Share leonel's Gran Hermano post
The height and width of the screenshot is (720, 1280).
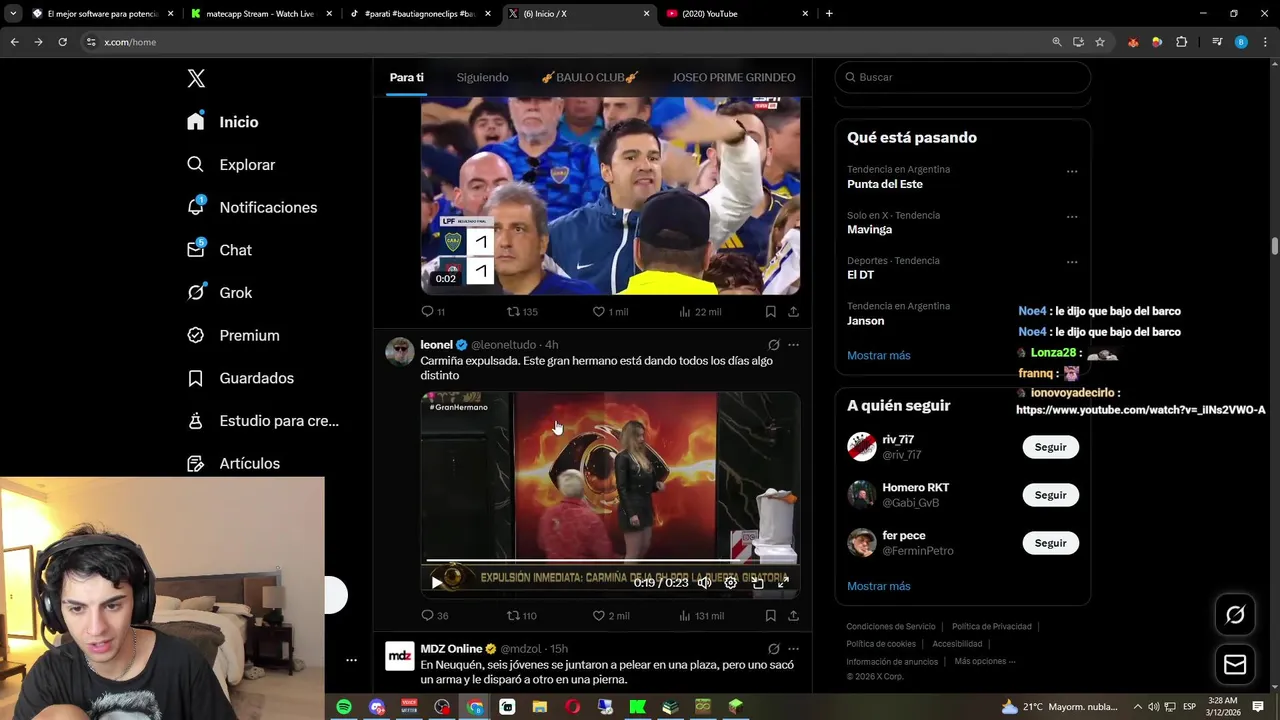(793, 616)
